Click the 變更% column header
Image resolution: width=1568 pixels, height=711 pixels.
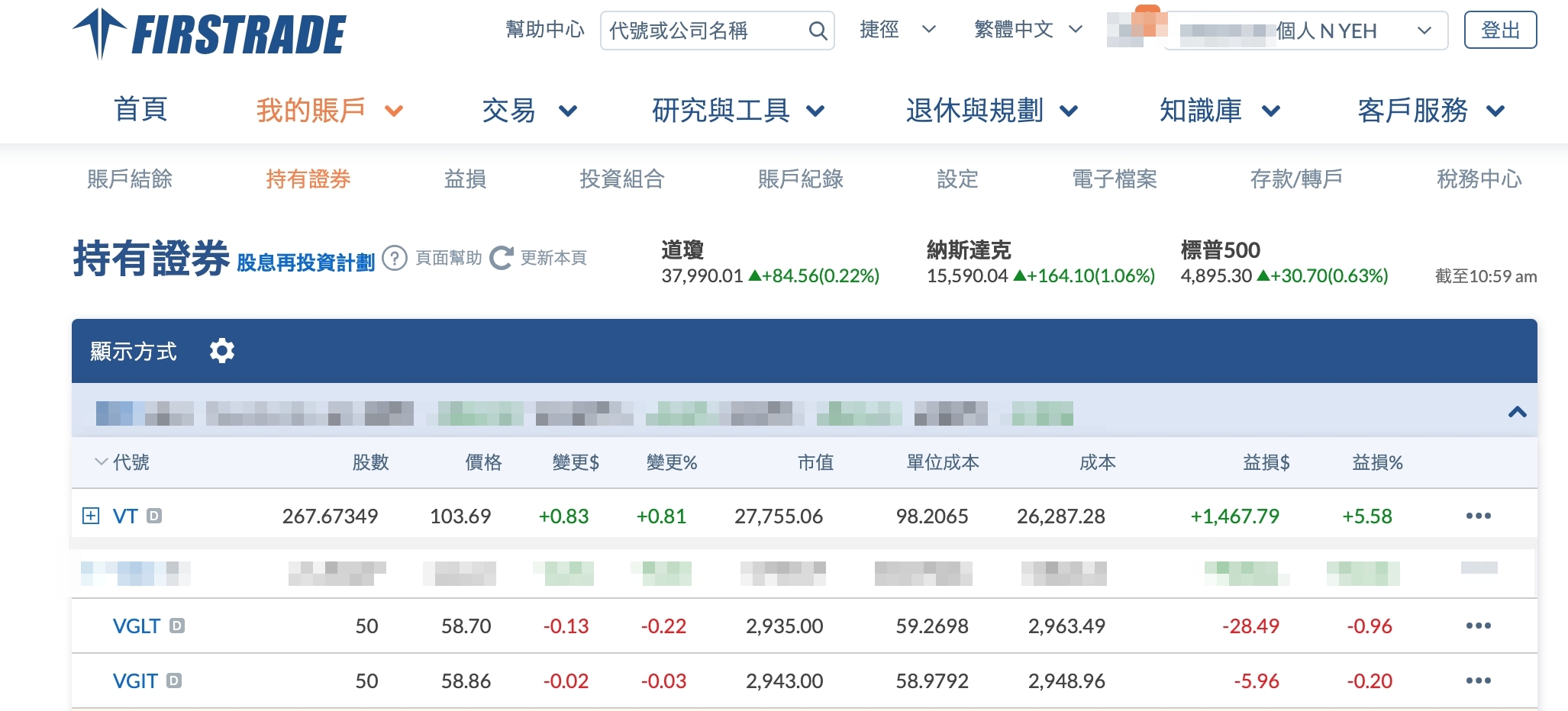pyautogui.click(x=672, y=462)
